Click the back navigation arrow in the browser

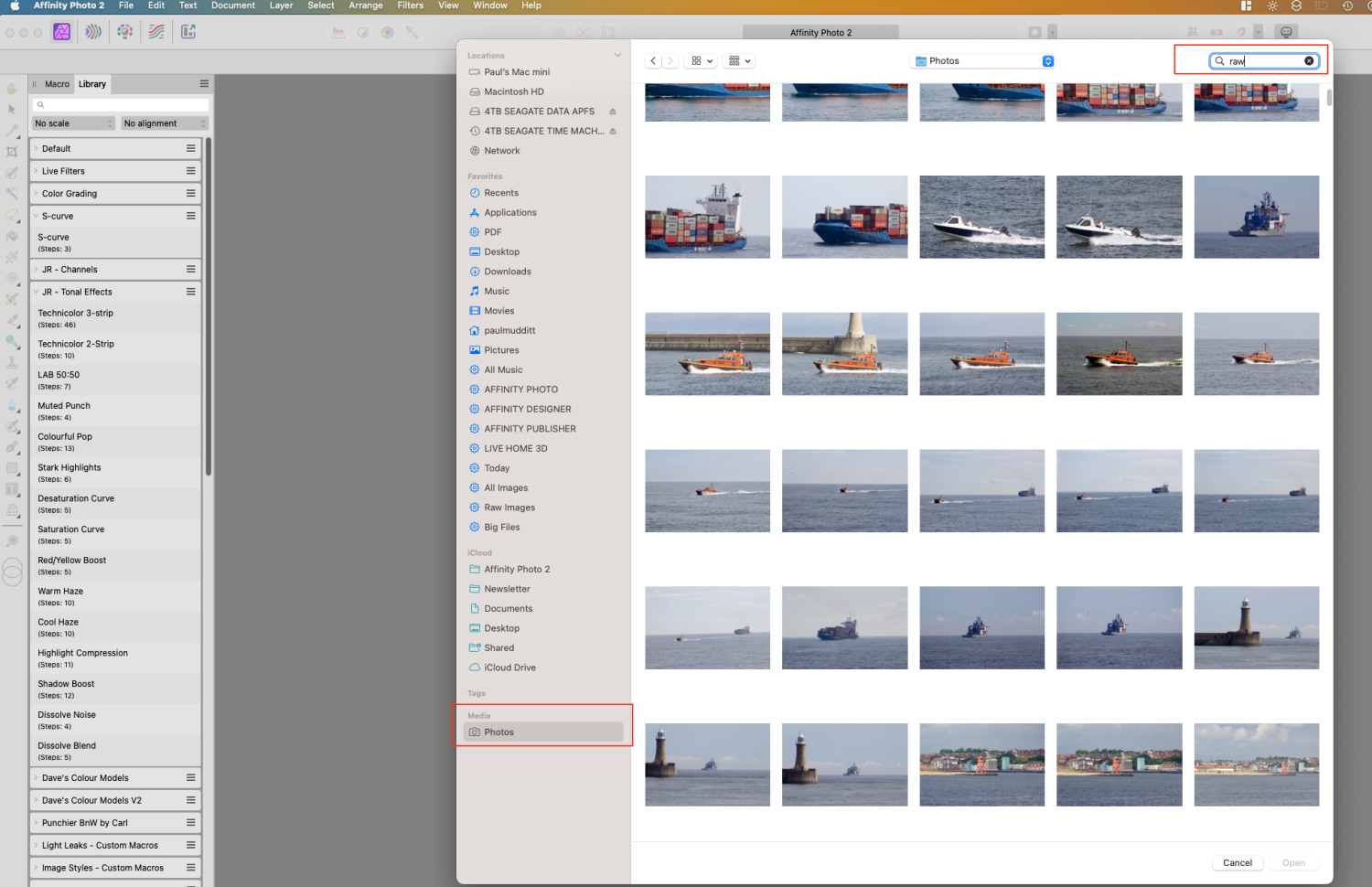click(x=652, y=60)
